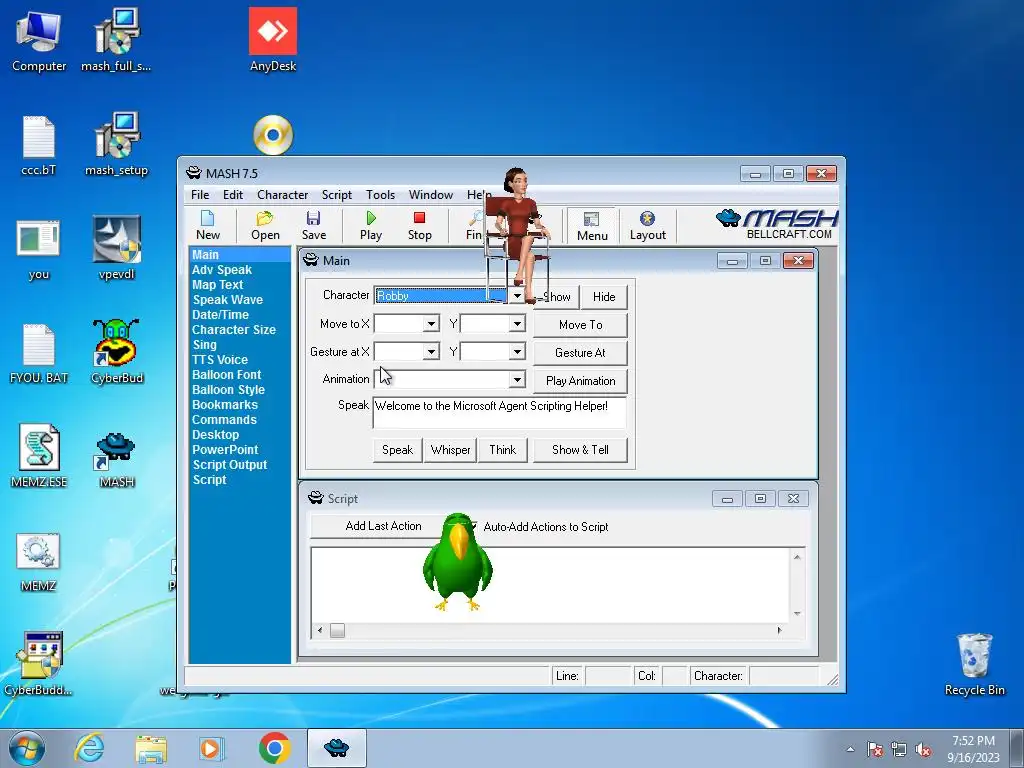Click in the Speak text field
Image resolution: width=1024 pixels, height=768 pixels.
click(x=500, y=413)
